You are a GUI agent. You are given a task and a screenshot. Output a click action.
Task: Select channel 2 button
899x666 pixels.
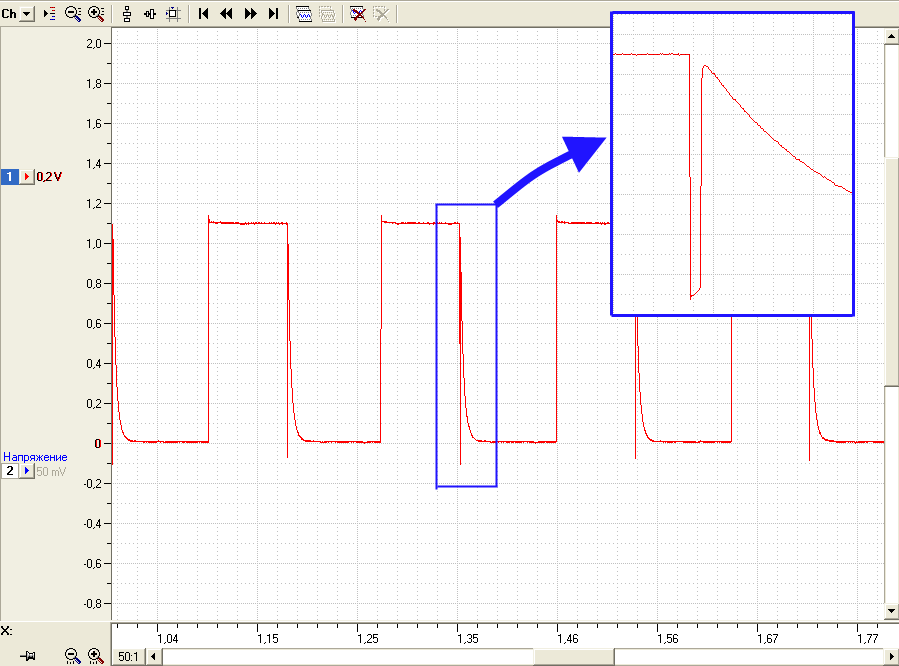(10, 471)
